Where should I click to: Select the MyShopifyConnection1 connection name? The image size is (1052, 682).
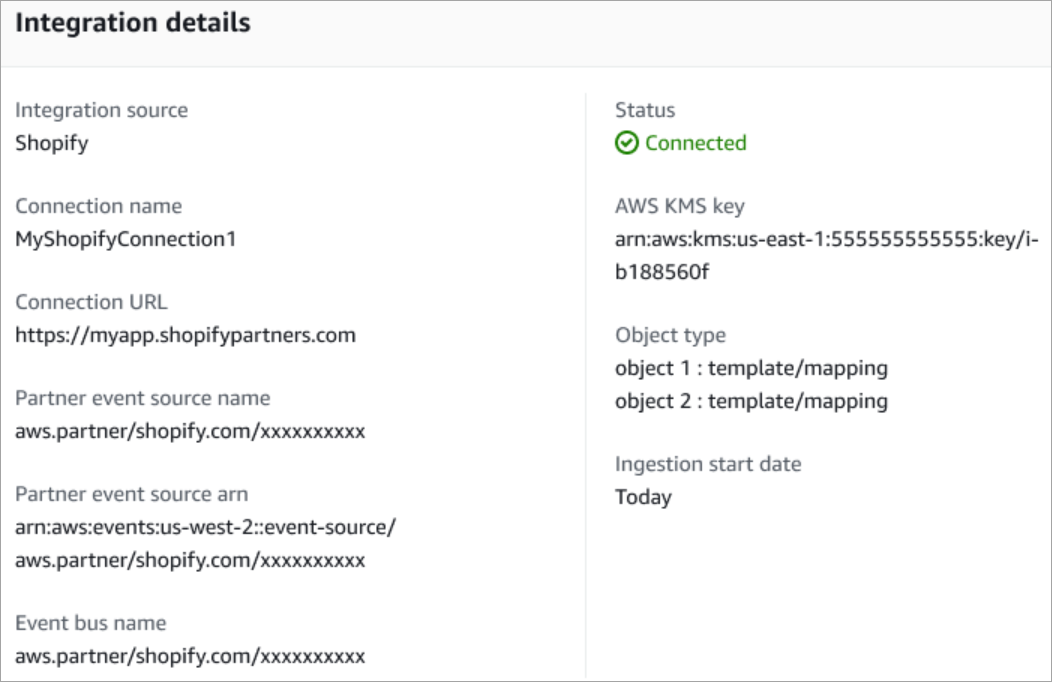pyautogui.click(x=125, y=239)
